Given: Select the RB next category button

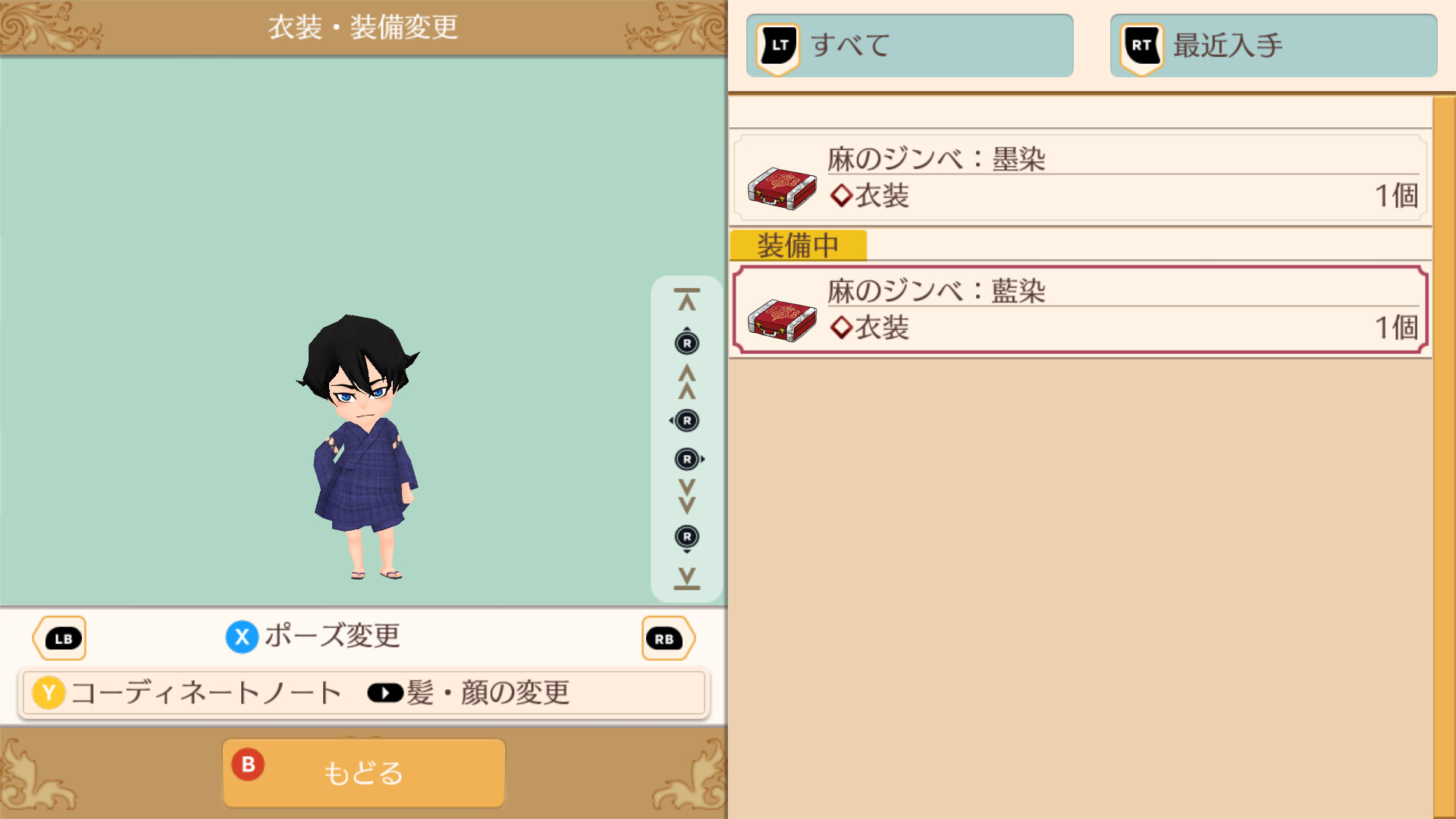Looking at the screenshot, I should point(667,639).
